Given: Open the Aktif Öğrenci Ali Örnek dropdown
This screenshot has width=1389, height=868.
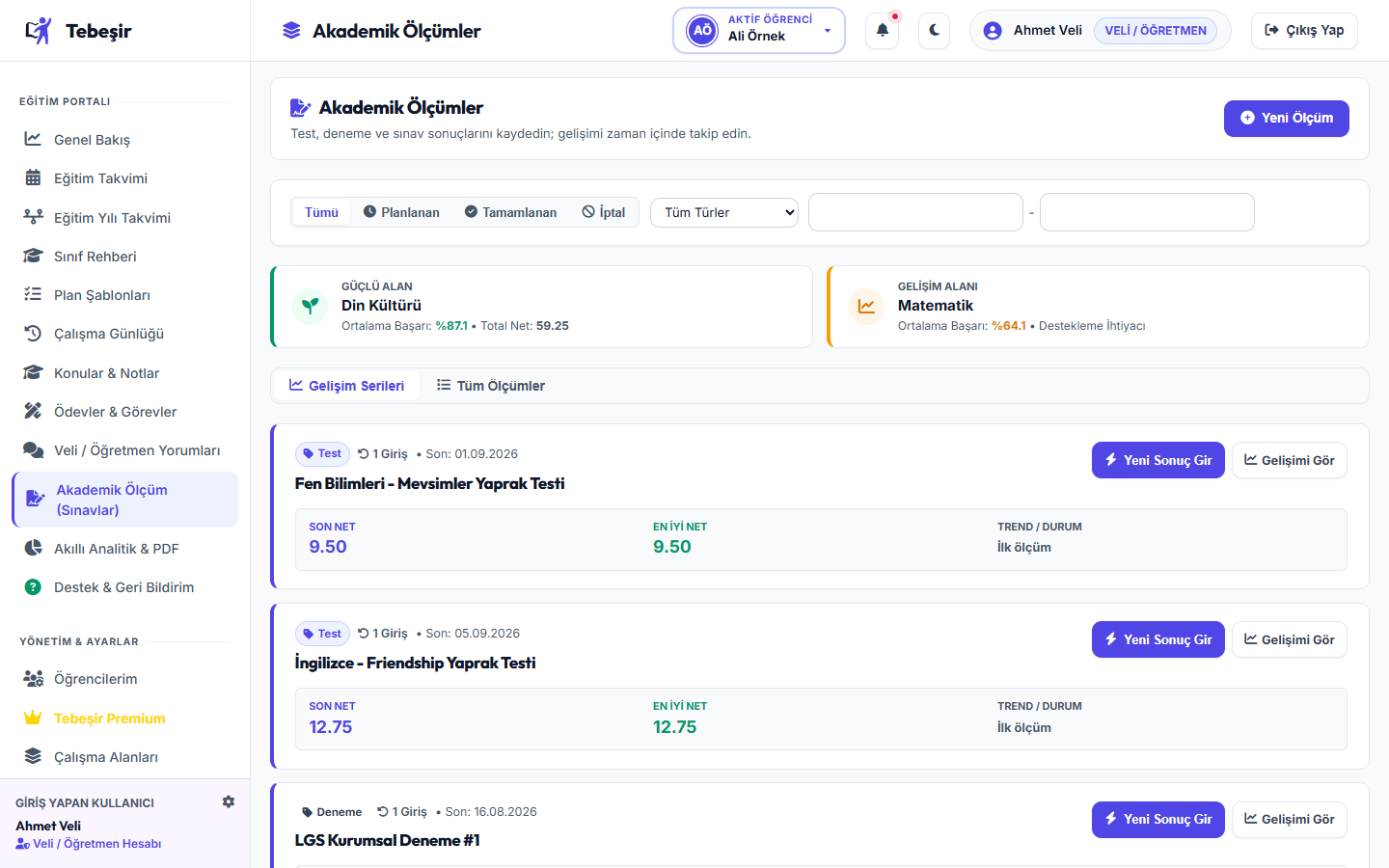Looking at the screenshot, I should pyautogui.click(x=759, y=30).
